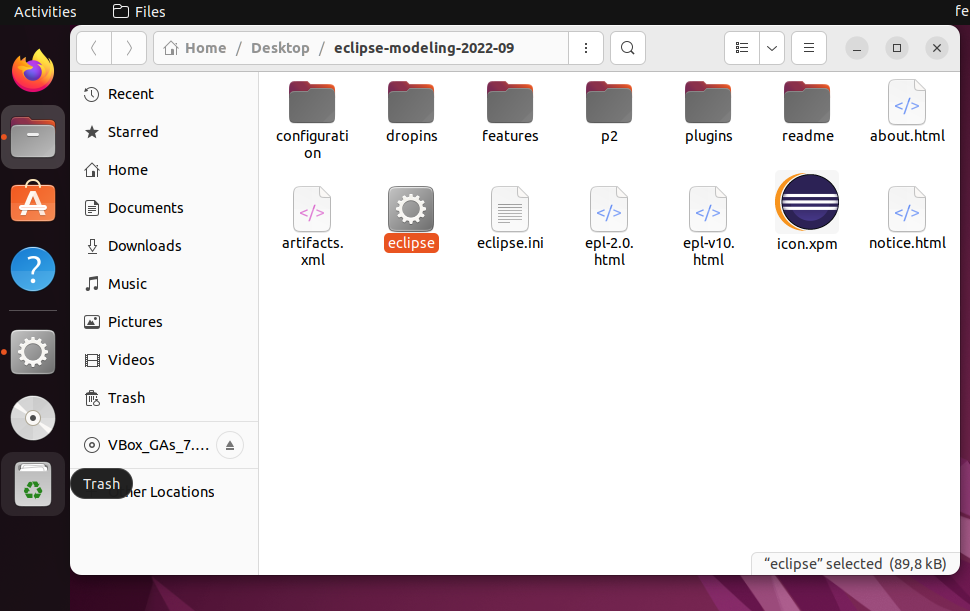Open the eclipse executable file
The image size is (970, 611).
[x=410, y=210]
